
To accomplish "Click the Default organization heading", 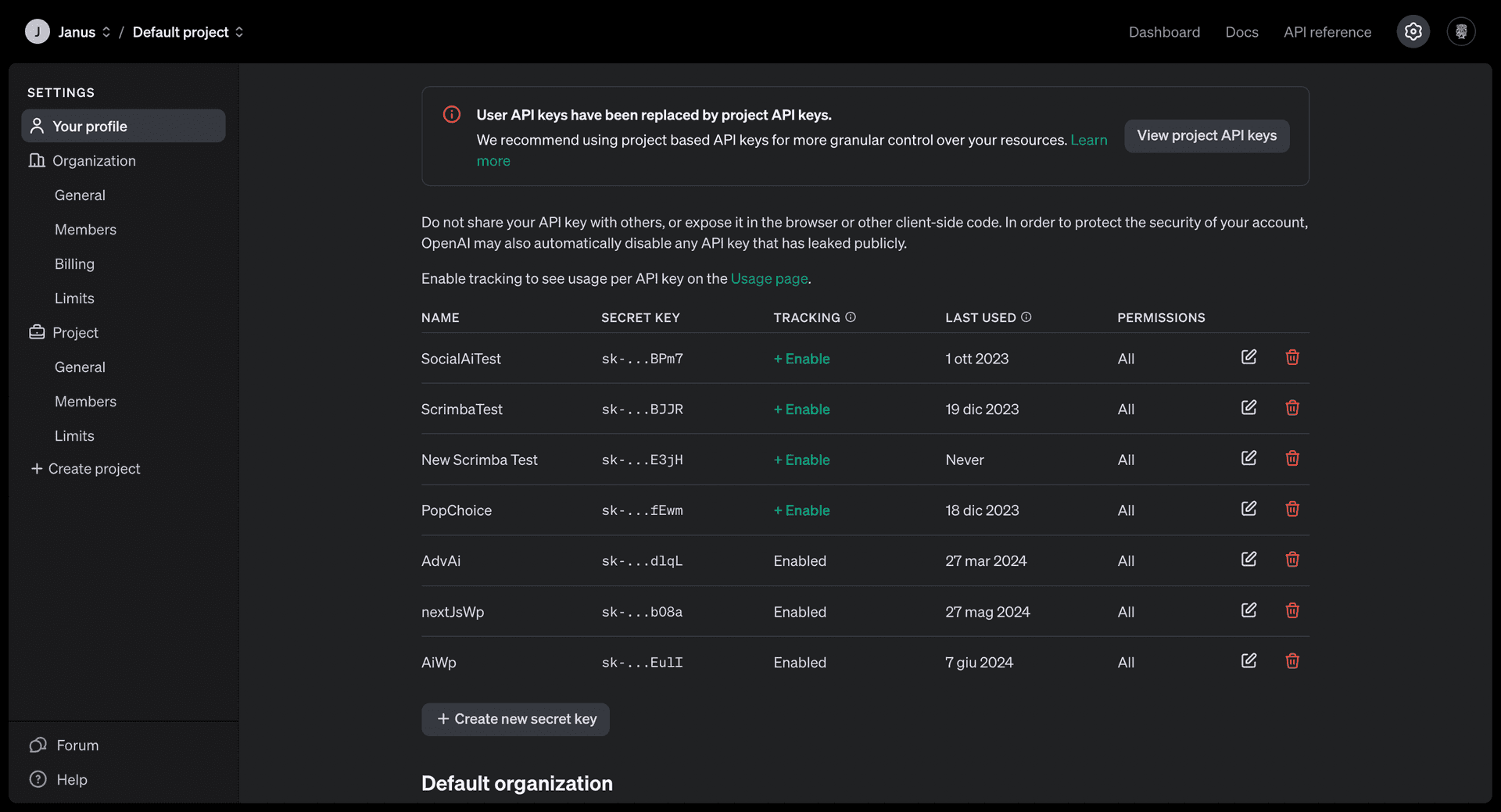I will (517, 784).
